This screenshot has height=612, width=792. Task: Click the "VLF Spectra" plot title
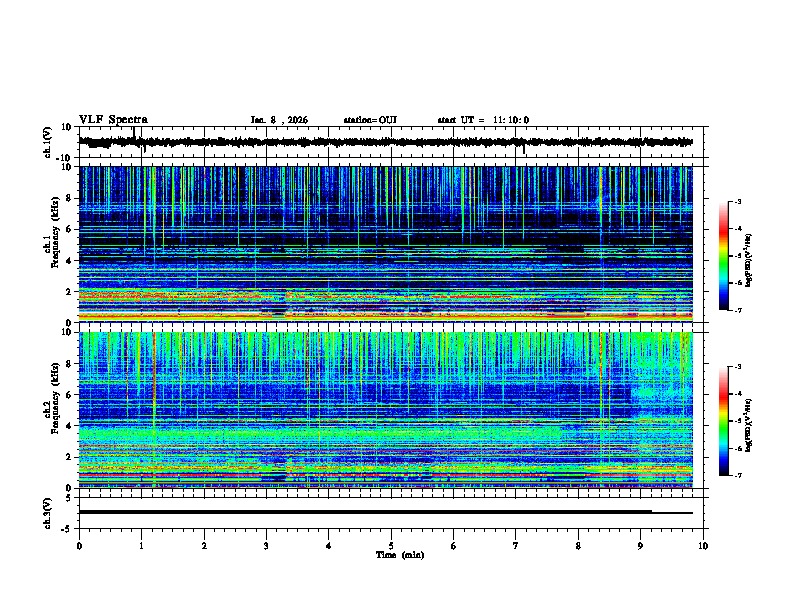113,120
